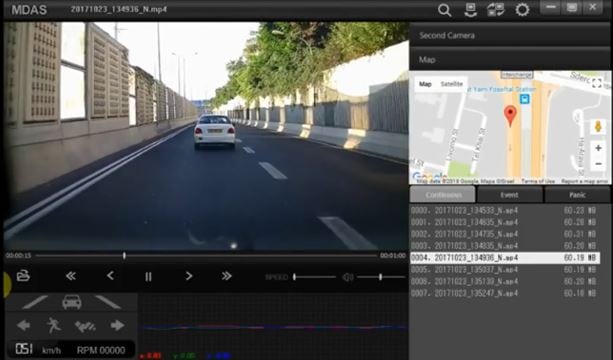Click the left turn signal arrow icon

click(x=24, y=325)
